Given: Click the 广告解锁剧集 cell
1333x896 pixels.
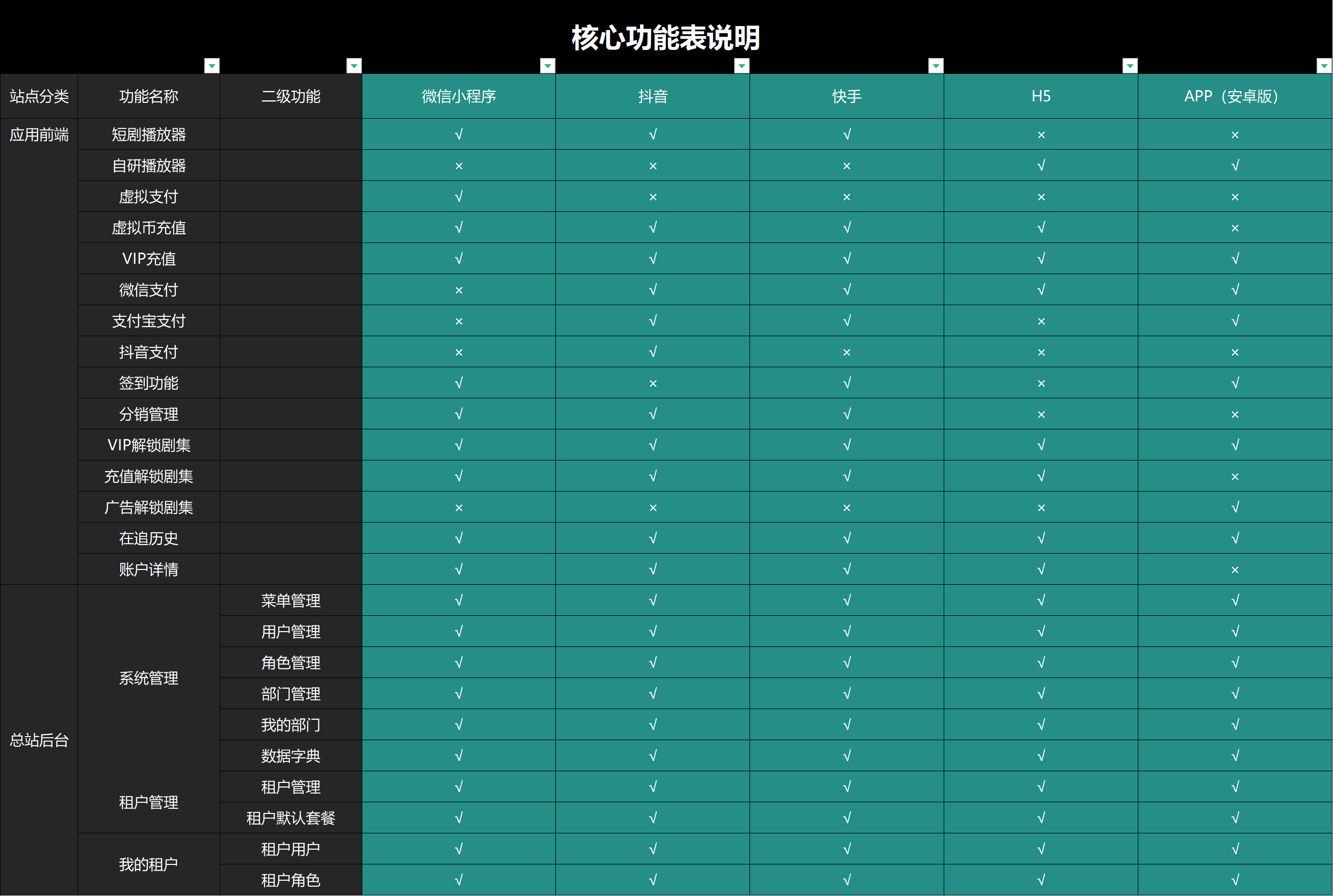Looking at the screenshot, I should 149,507.
